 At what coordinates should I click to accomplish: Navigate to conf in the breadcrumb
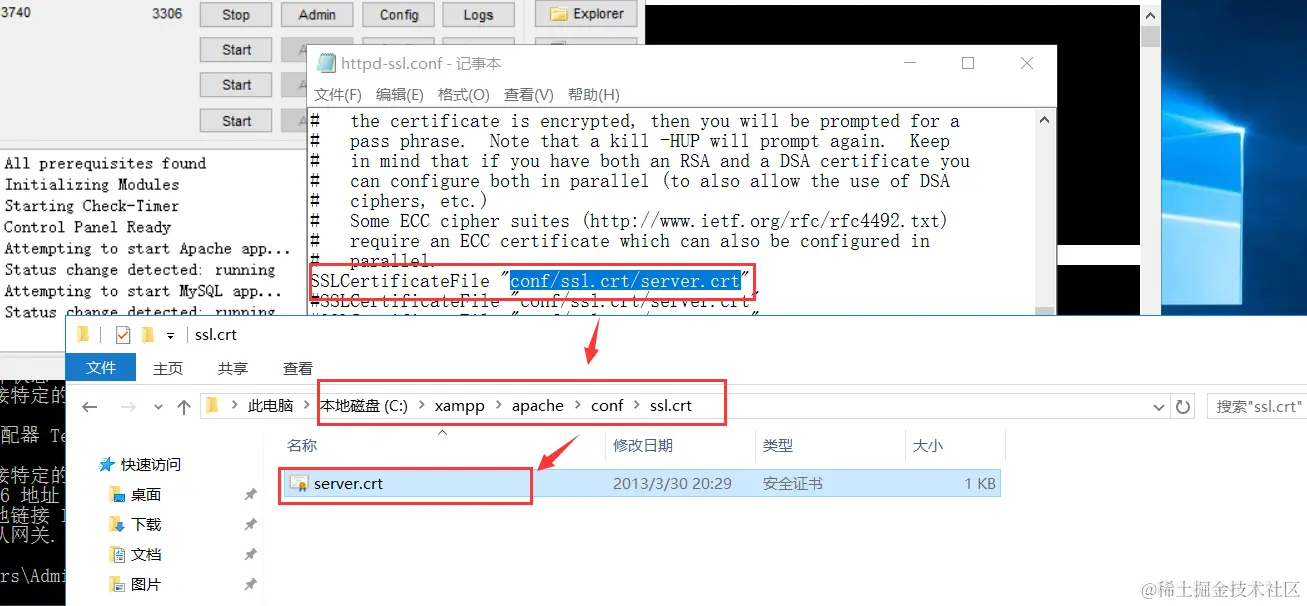[x=607, y=406]
